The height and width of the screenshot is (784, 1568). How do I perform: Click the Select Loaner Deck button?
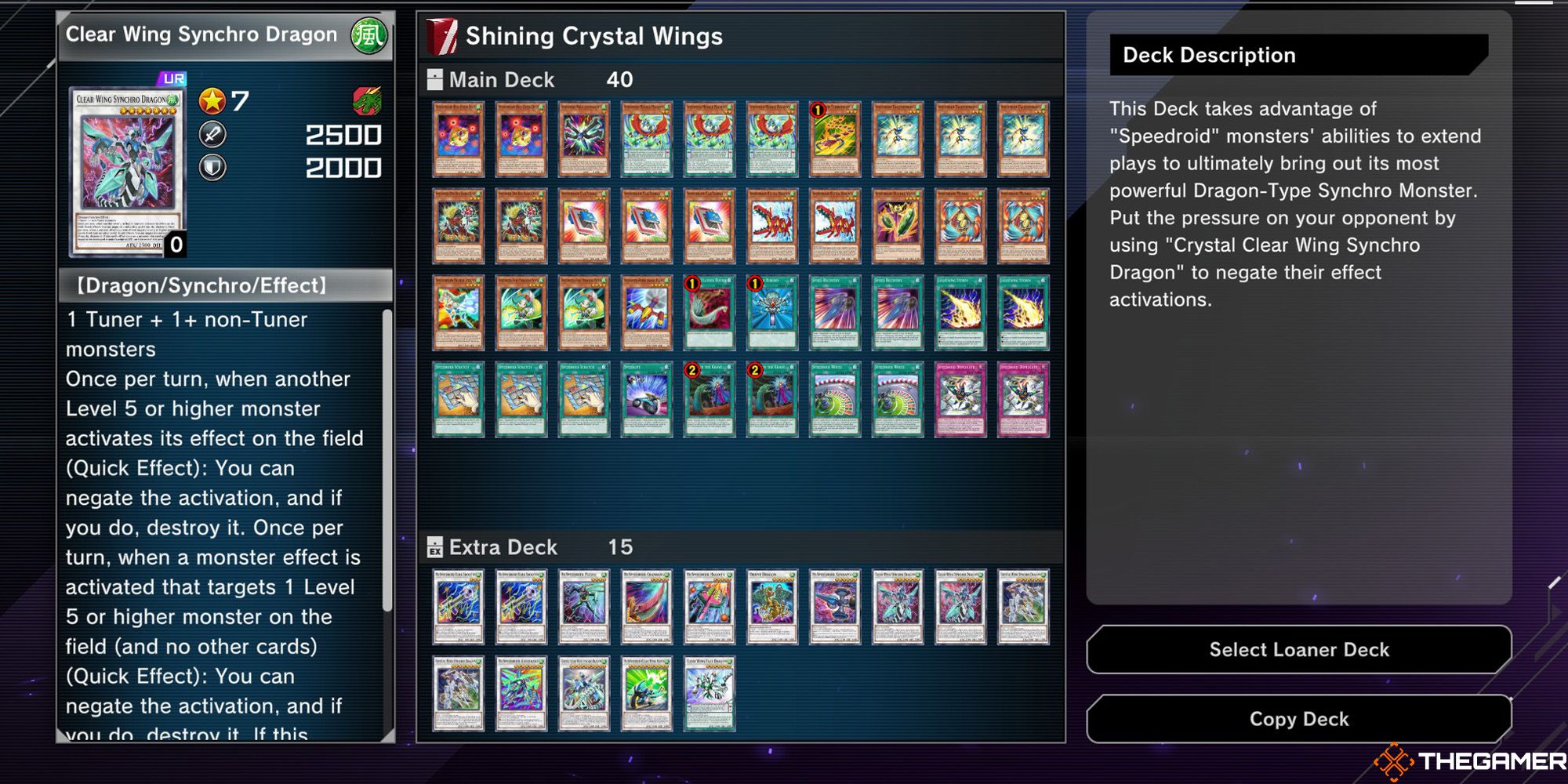(x=1298, y=649)
